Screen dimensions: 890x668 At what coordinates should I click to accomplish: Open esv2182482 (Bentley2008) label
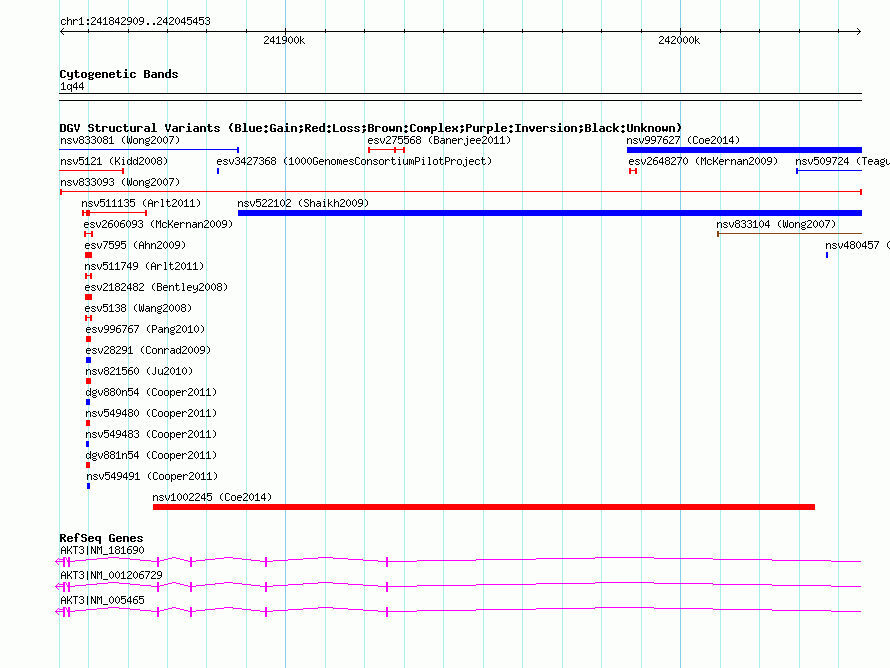pos(156,287)
